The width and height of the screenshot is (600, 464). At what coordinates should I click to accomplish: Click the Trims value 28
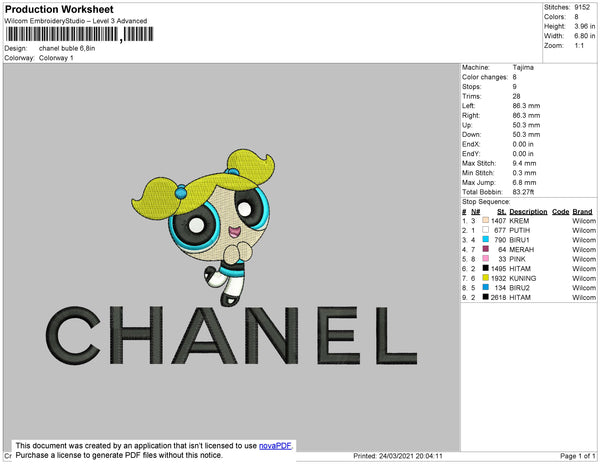pos(517,96)
